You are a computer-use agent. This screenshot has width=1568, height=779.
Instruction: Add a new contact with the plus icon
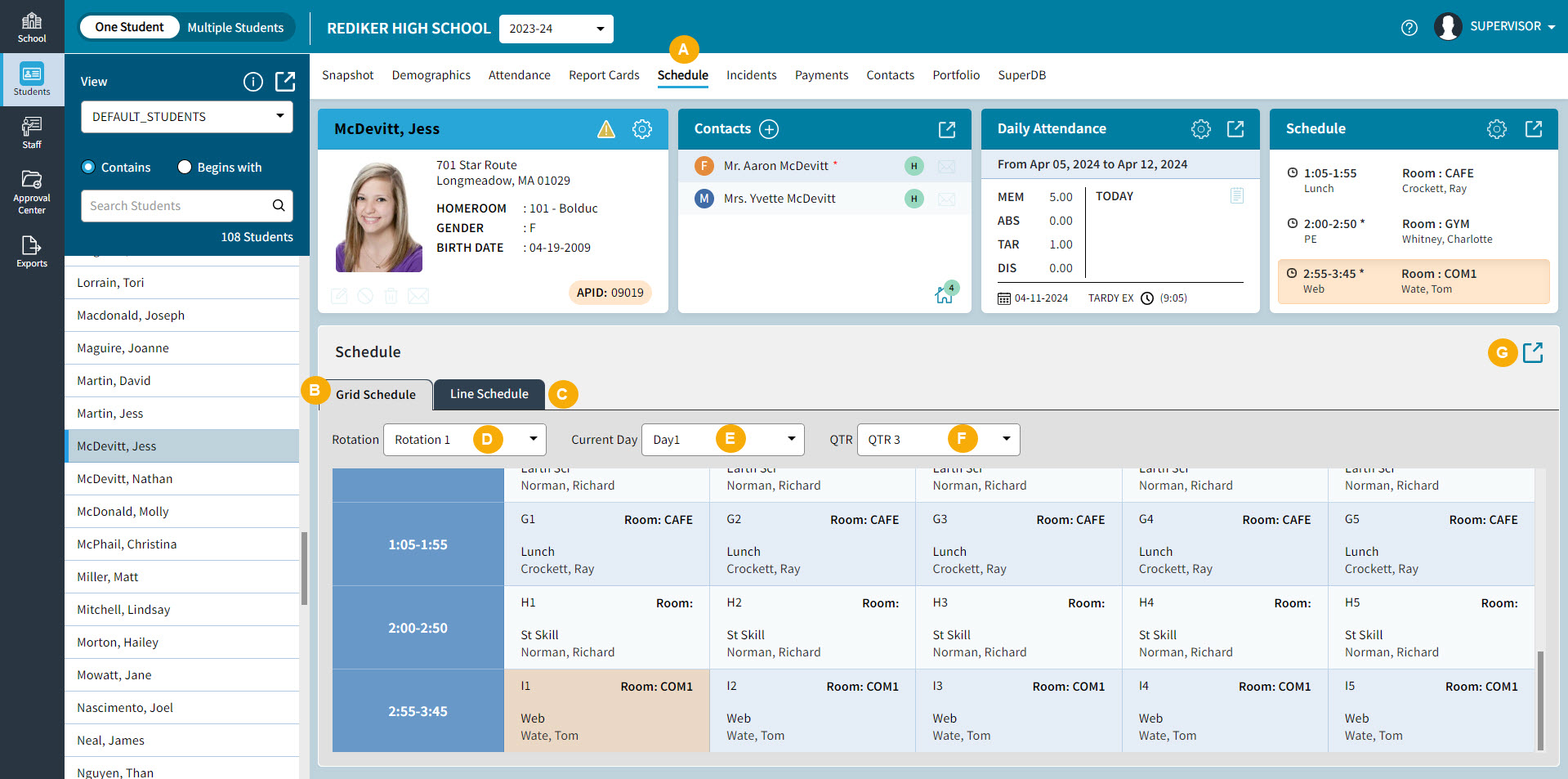[769, 128]
